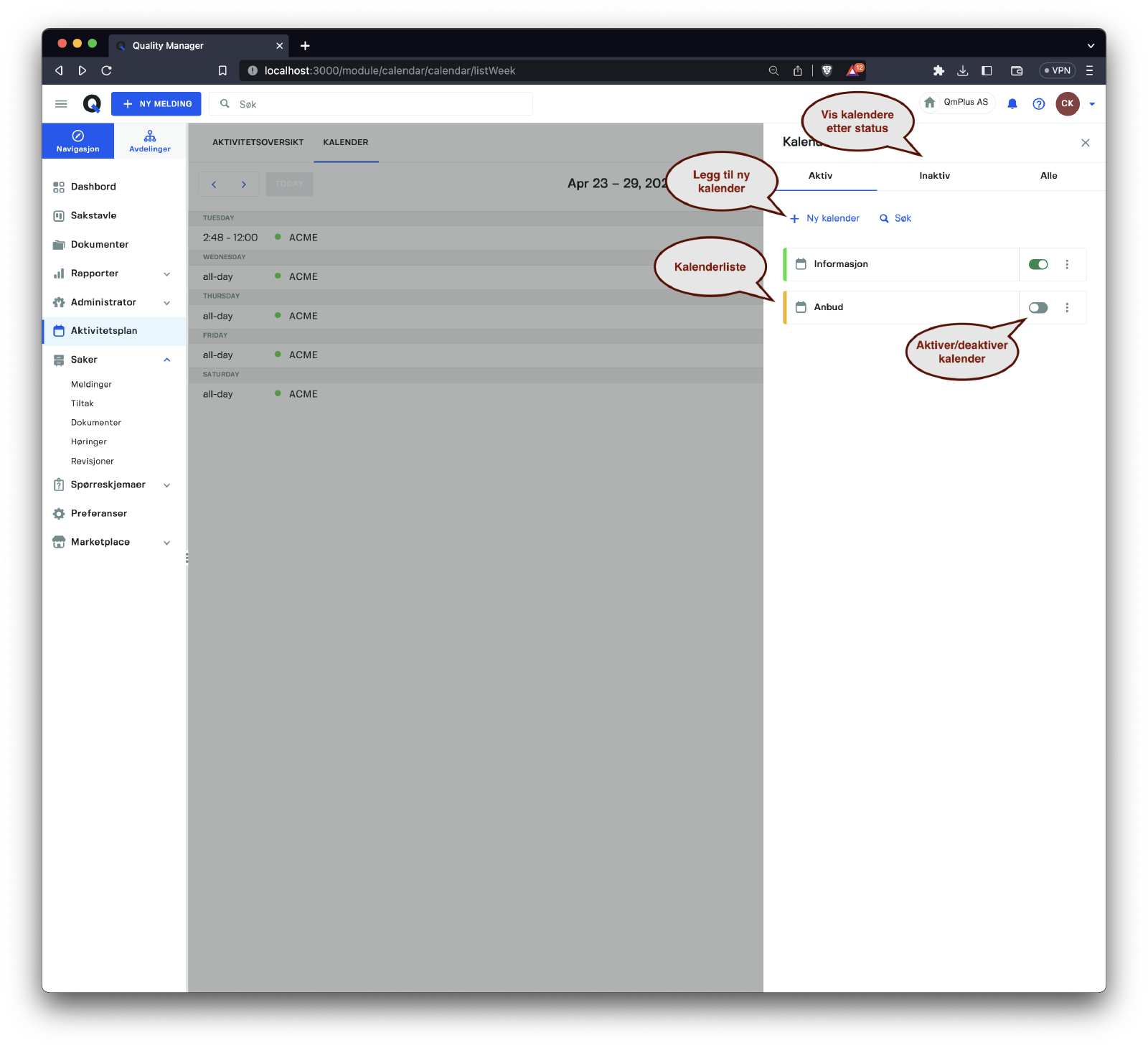Viewport: 1148px width, 1048px height.
Task: Click the Ny kalender link
Action: [825, 218]
